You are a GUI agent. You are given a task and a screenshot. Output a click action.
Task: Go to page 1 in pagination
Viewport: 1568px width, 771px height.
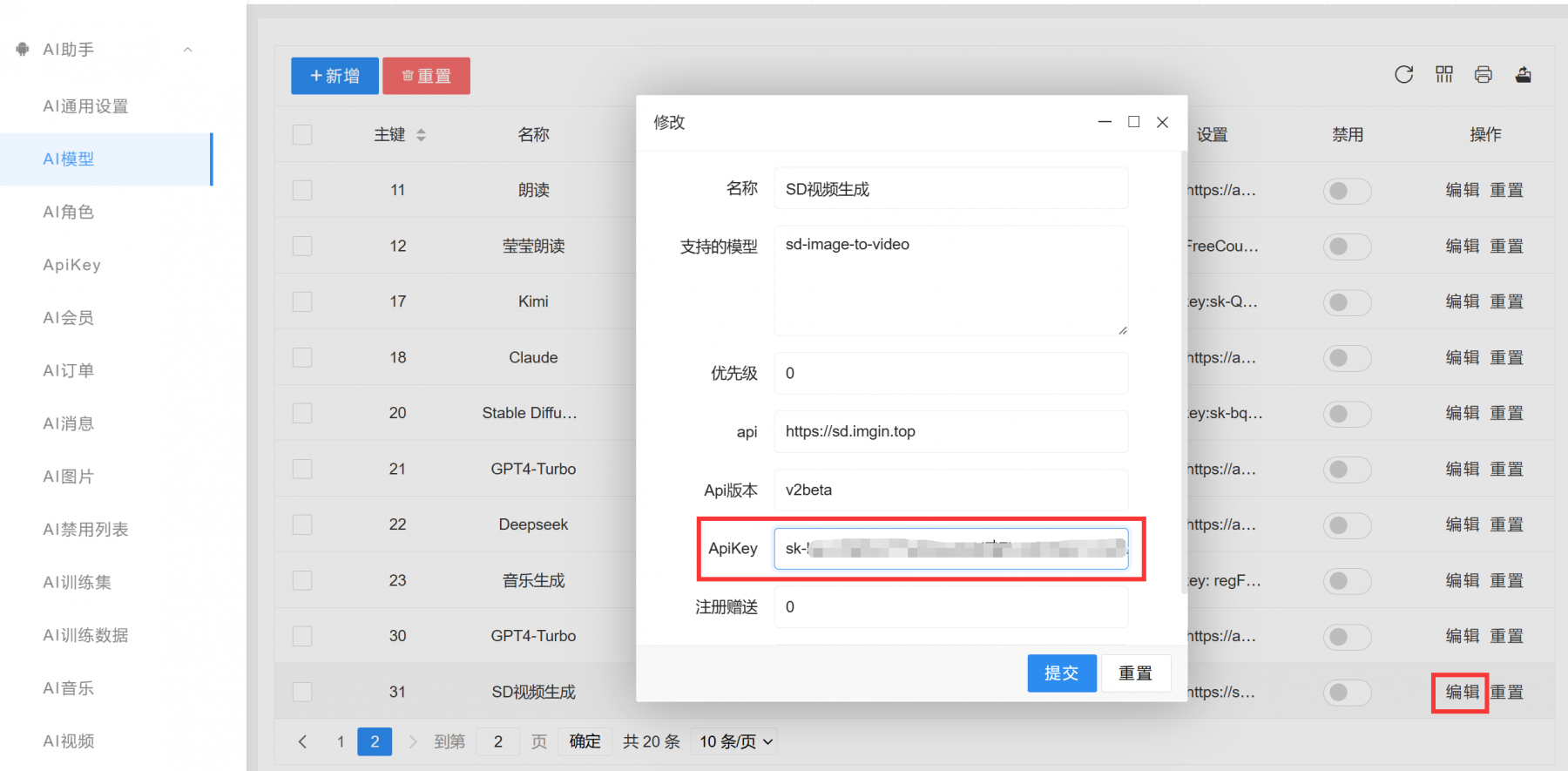click(x=341, y=741)
